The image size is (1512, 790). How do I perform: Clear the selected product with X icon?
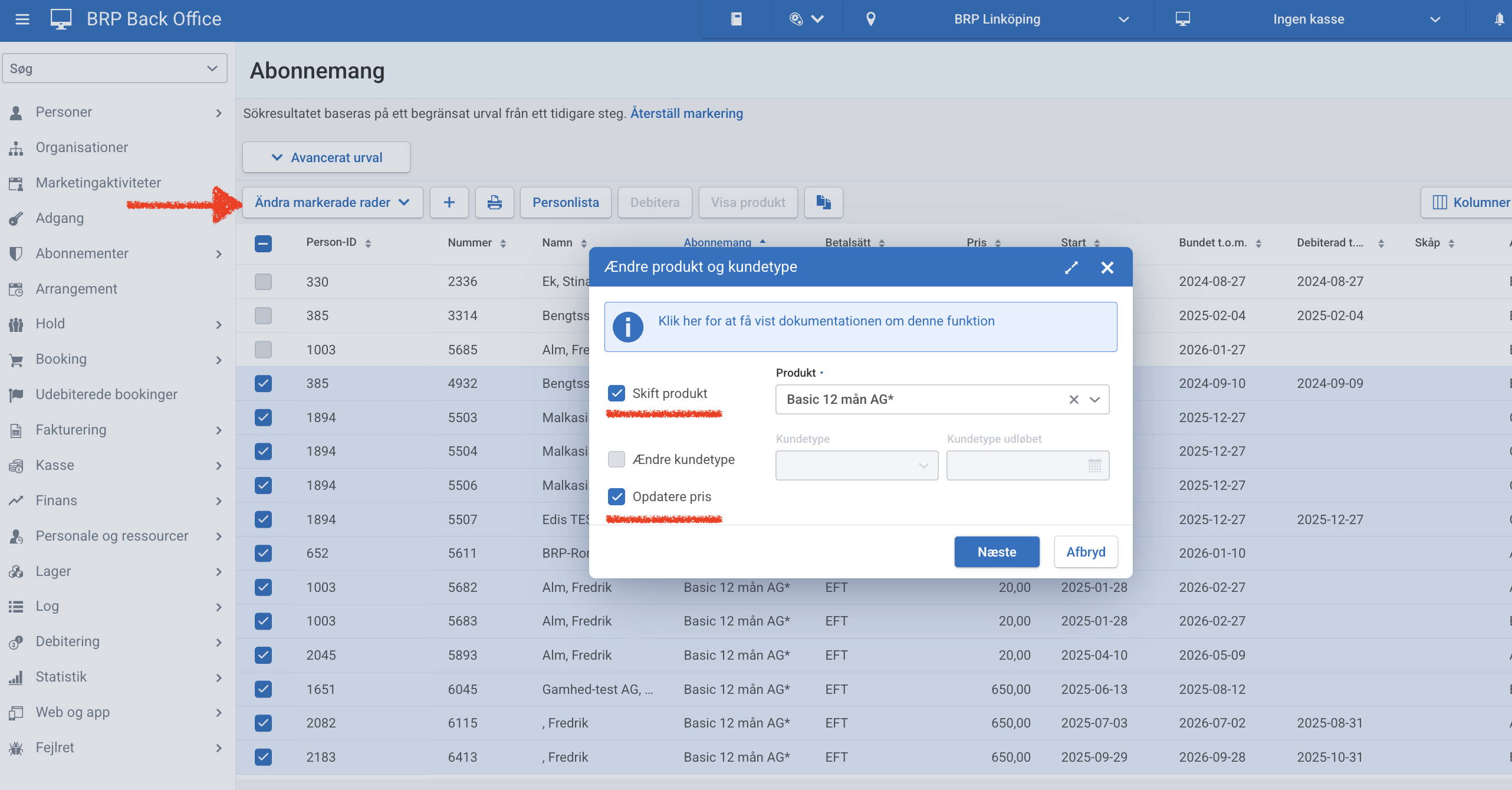1074,400
